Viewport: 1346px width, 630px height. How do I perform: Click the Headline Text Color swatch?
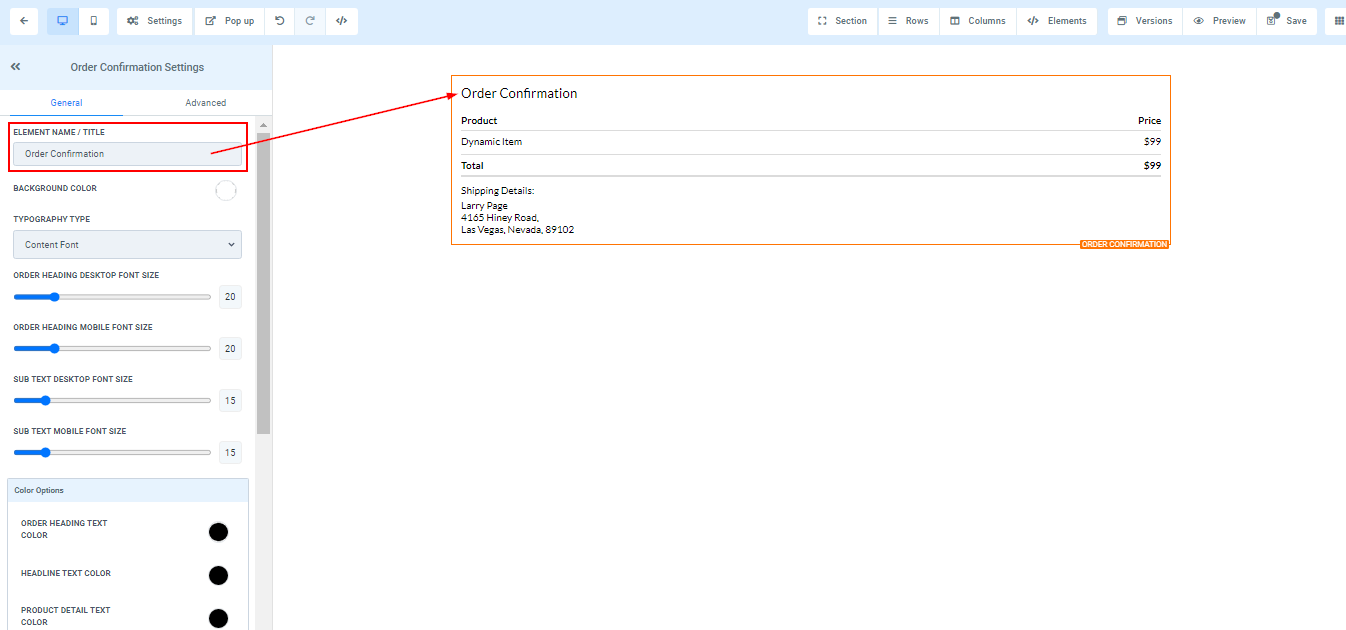pyautogui.click(x=218, y=575)
